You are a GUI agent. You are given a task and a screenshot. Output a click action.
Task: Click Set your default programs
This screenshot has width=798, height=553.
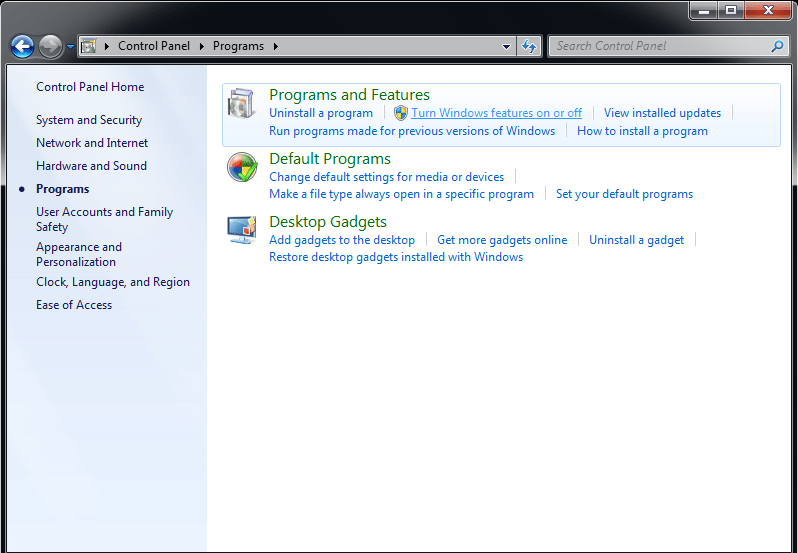pyautogui.click(x=624, y=194)
